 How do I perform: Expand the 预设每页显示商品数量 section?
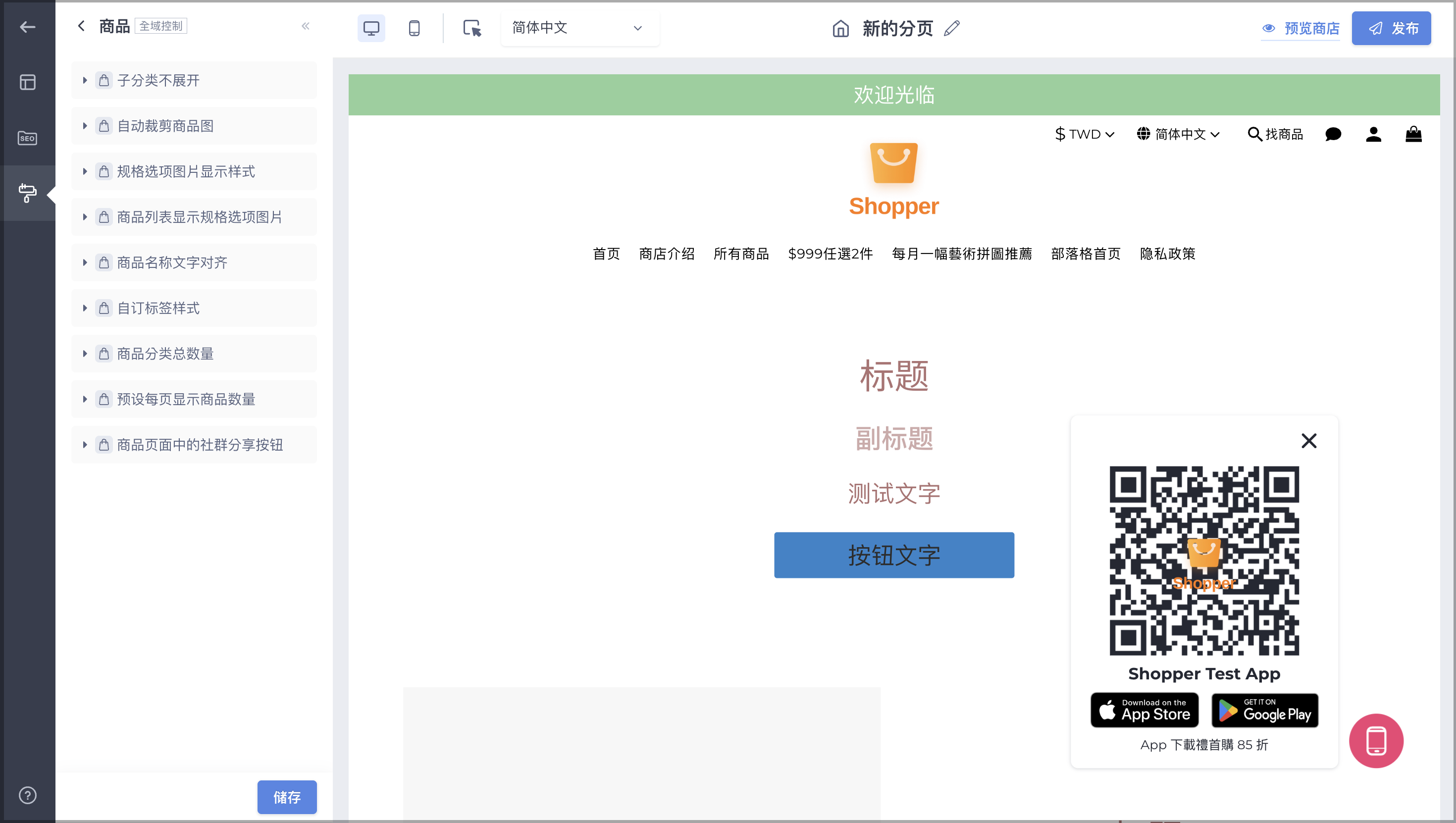click(194, 399)
